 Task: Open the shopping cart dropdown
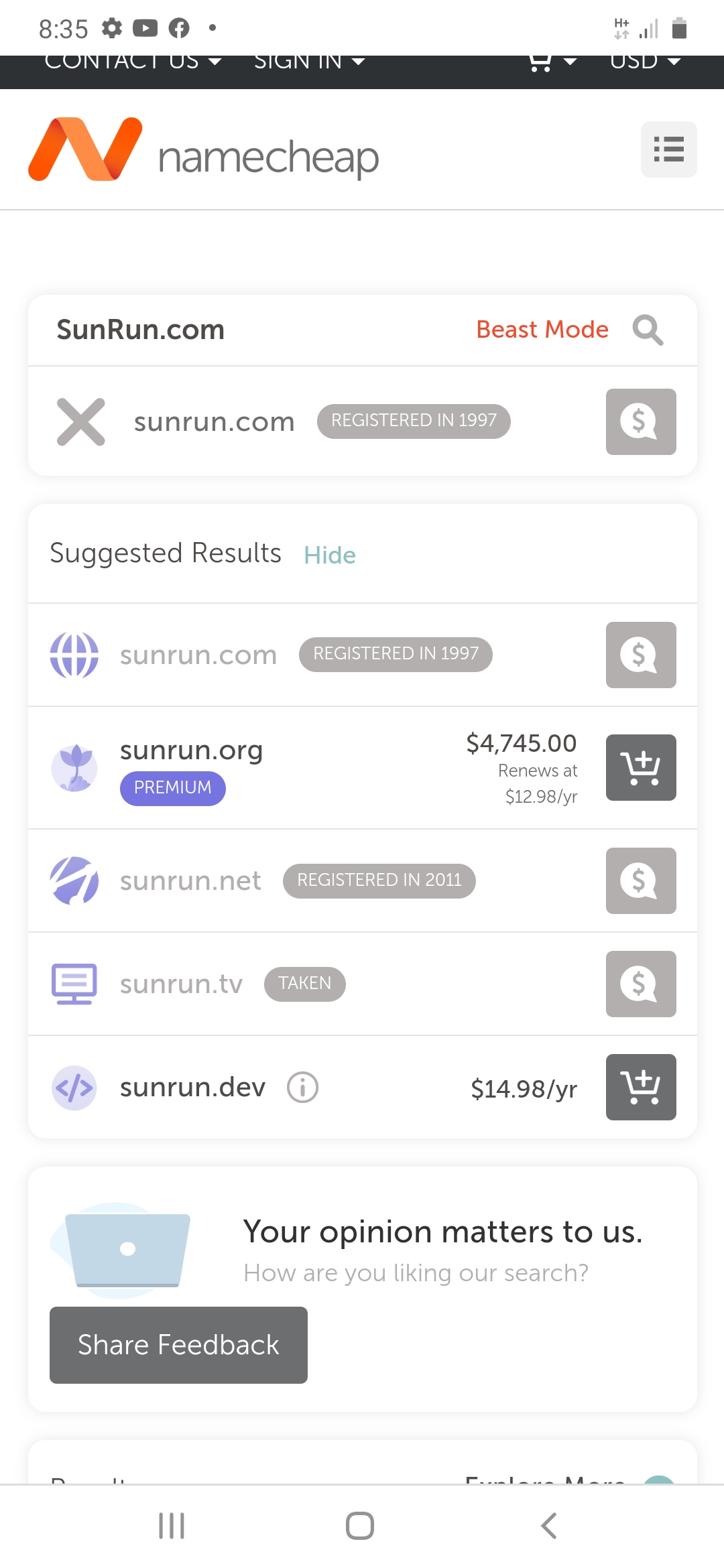click(x=552, y=62)
